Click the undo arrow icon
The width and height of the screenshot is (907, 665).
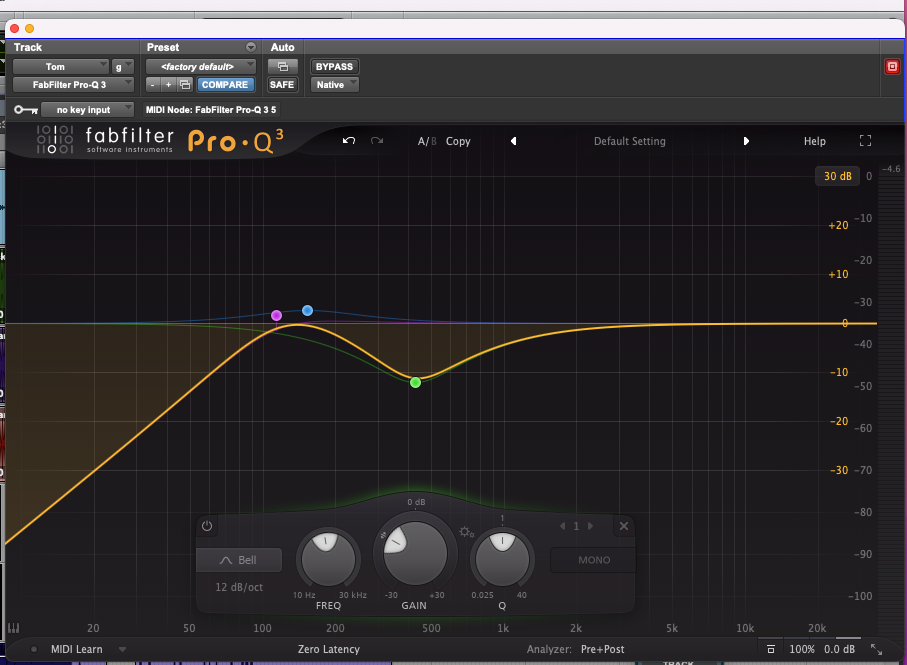click(349, 141)
